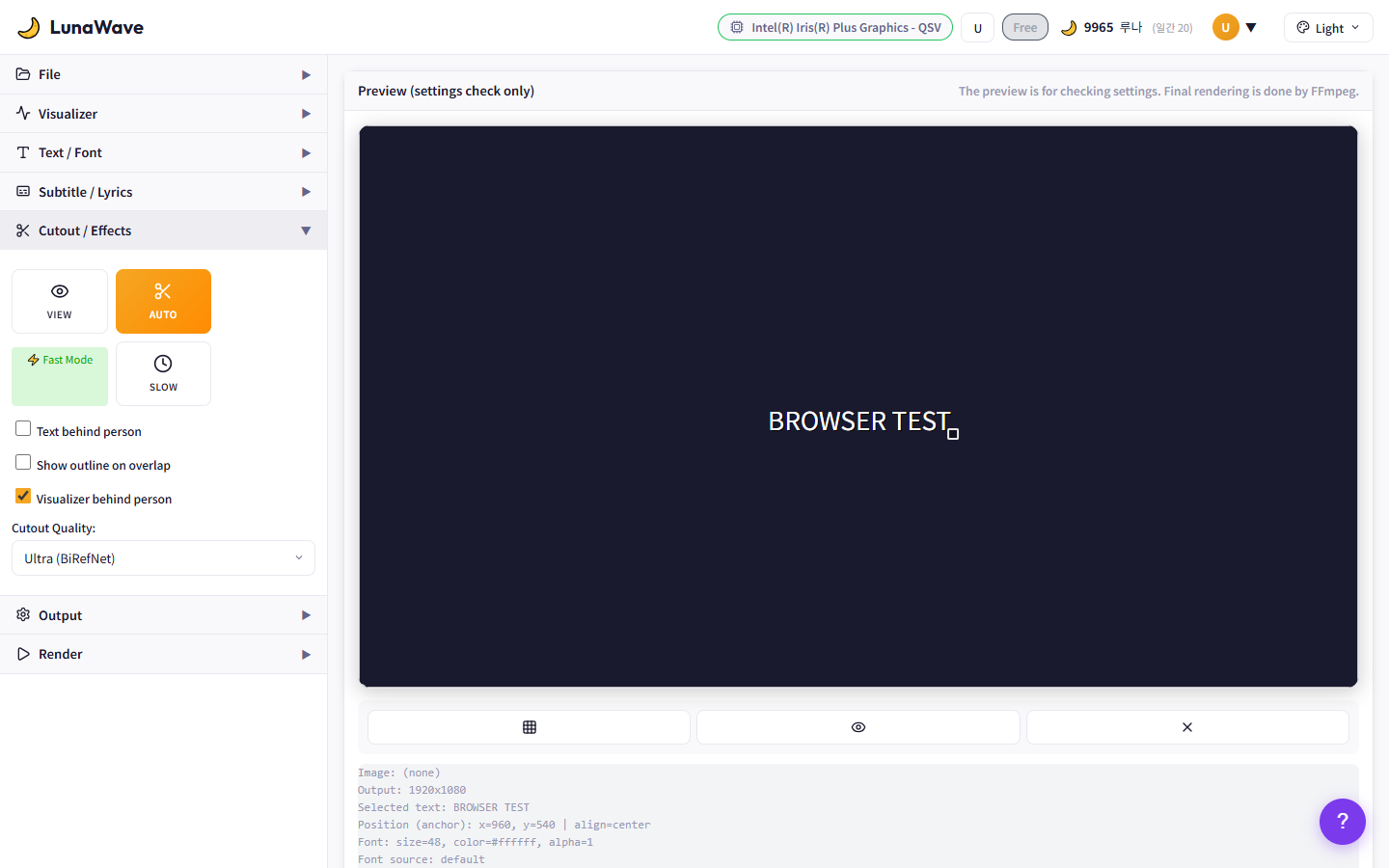
Task: Select the AUTO scissors cutout mode
Action: (163, 301)
